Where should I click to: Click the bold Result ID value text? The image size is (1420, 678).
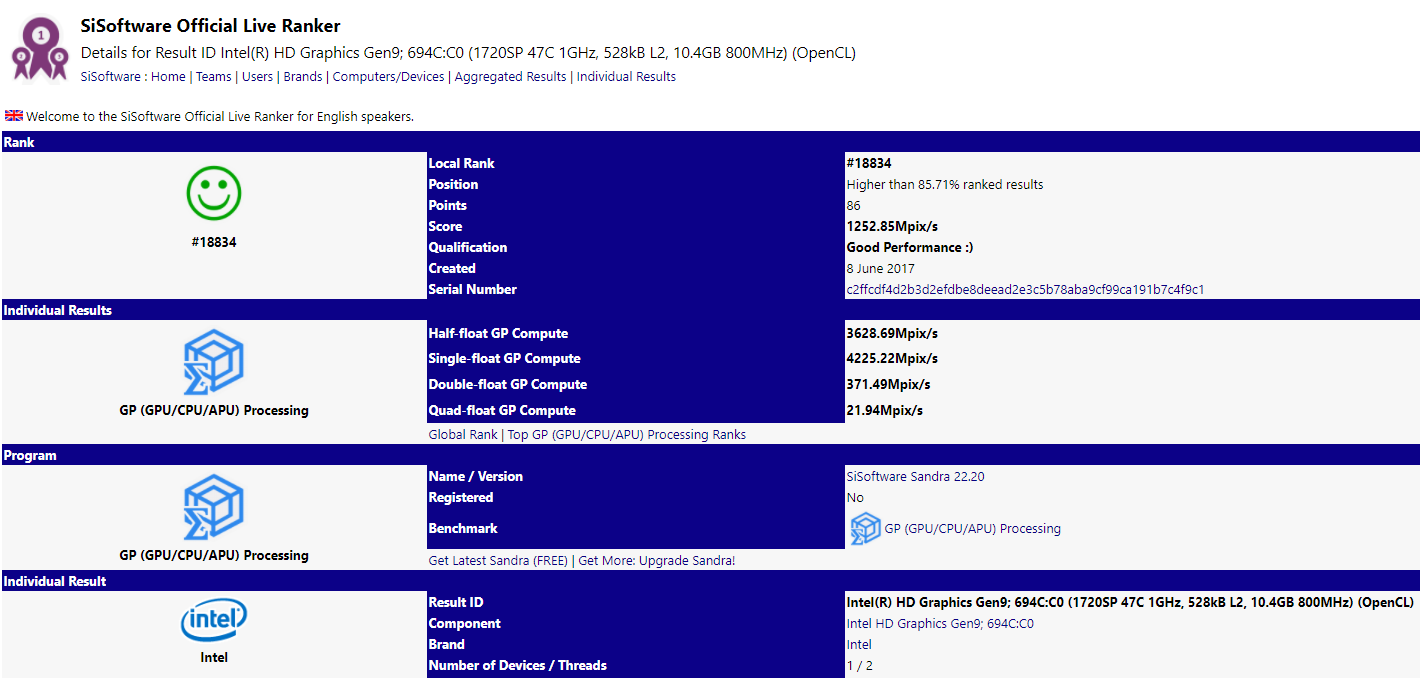click(x=1130, y=603)
